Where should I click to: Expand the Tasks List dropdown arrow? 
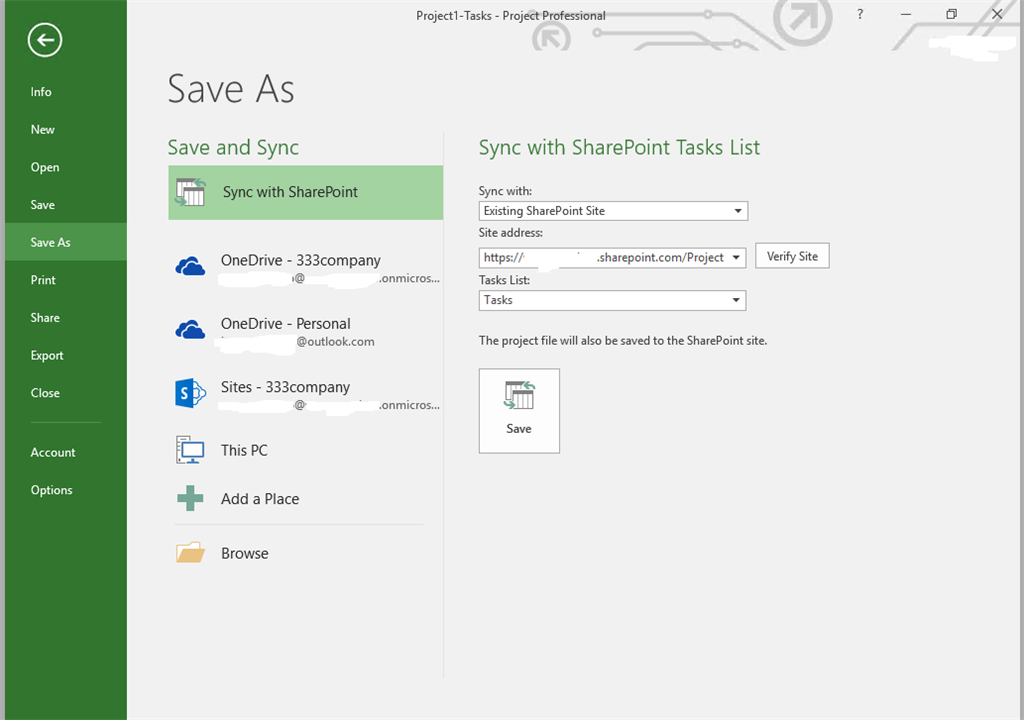pyautogui.click(x=736, y=301)
